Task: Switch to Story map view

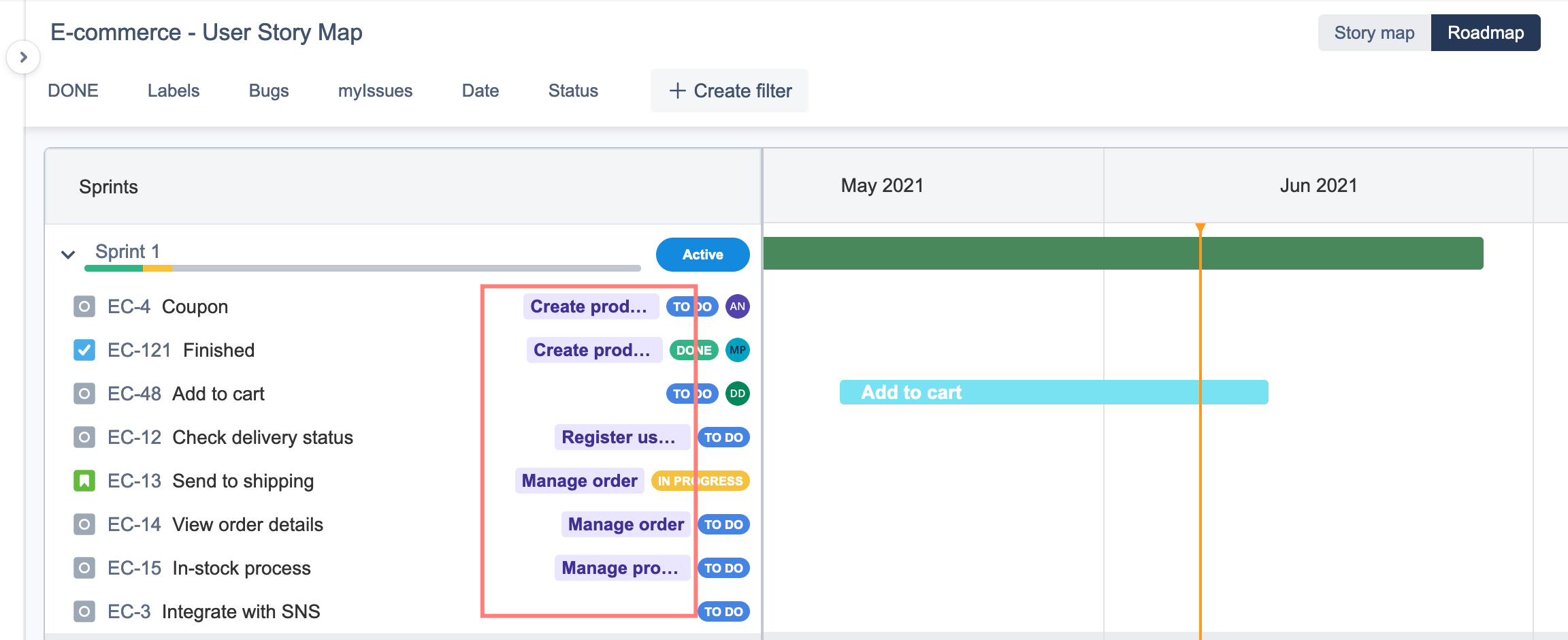Action: coord(1374,33)
